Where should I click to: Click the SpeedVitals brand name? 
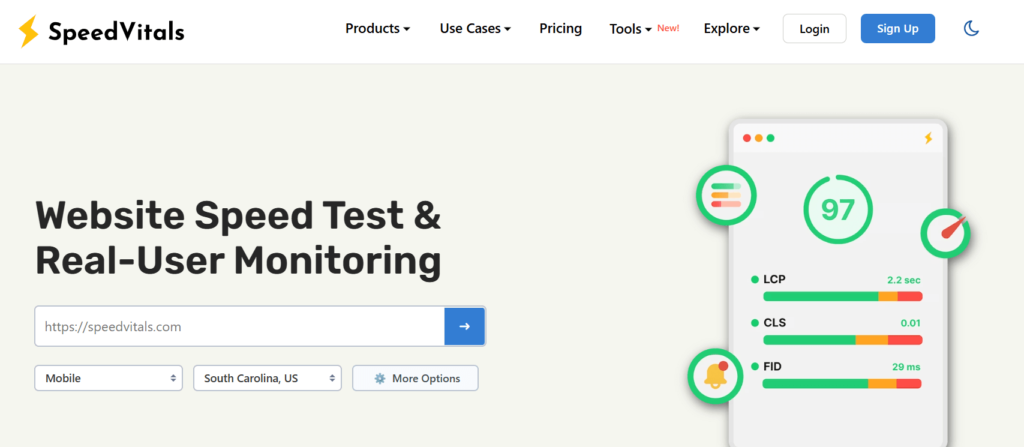pos(116,31)
